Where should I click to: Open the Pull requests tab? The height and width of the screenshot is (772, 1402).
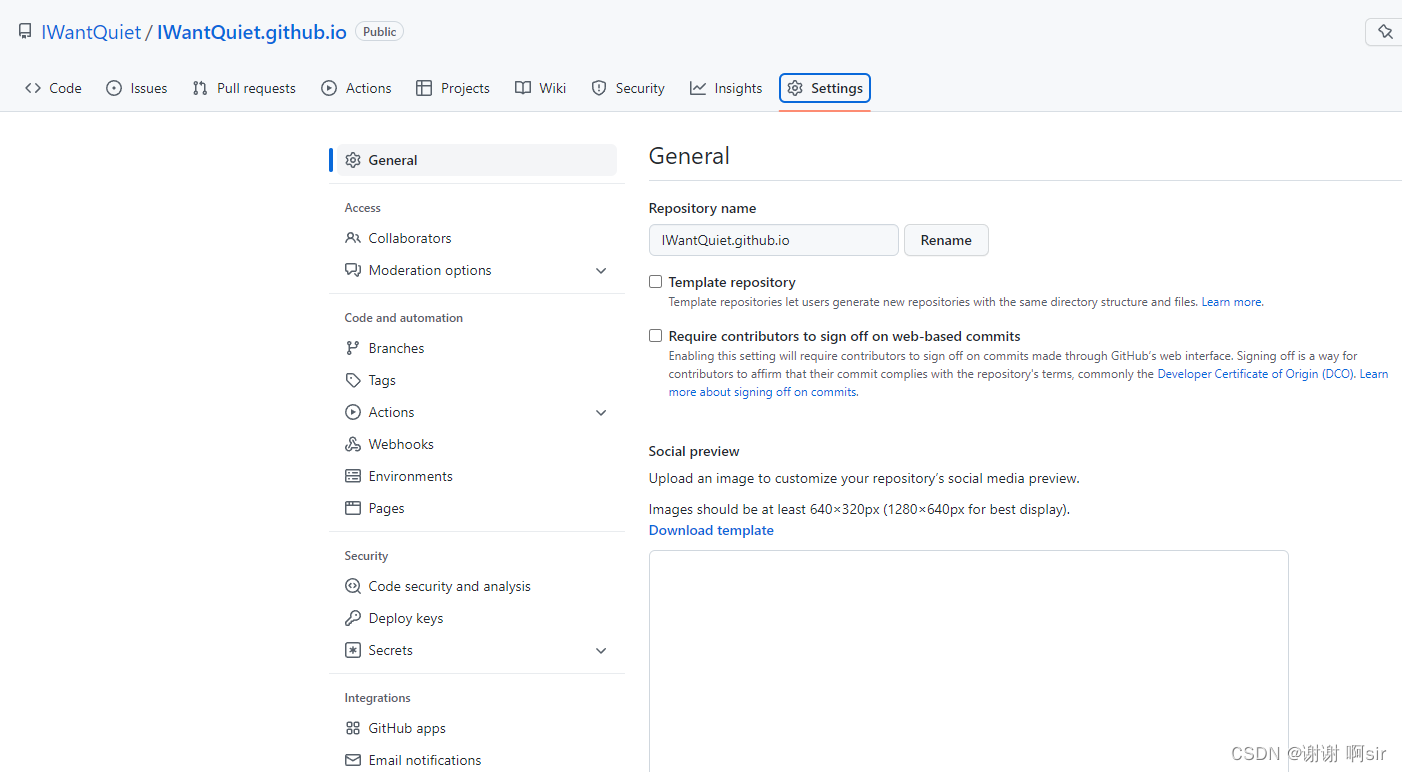(x=244, y=88)
